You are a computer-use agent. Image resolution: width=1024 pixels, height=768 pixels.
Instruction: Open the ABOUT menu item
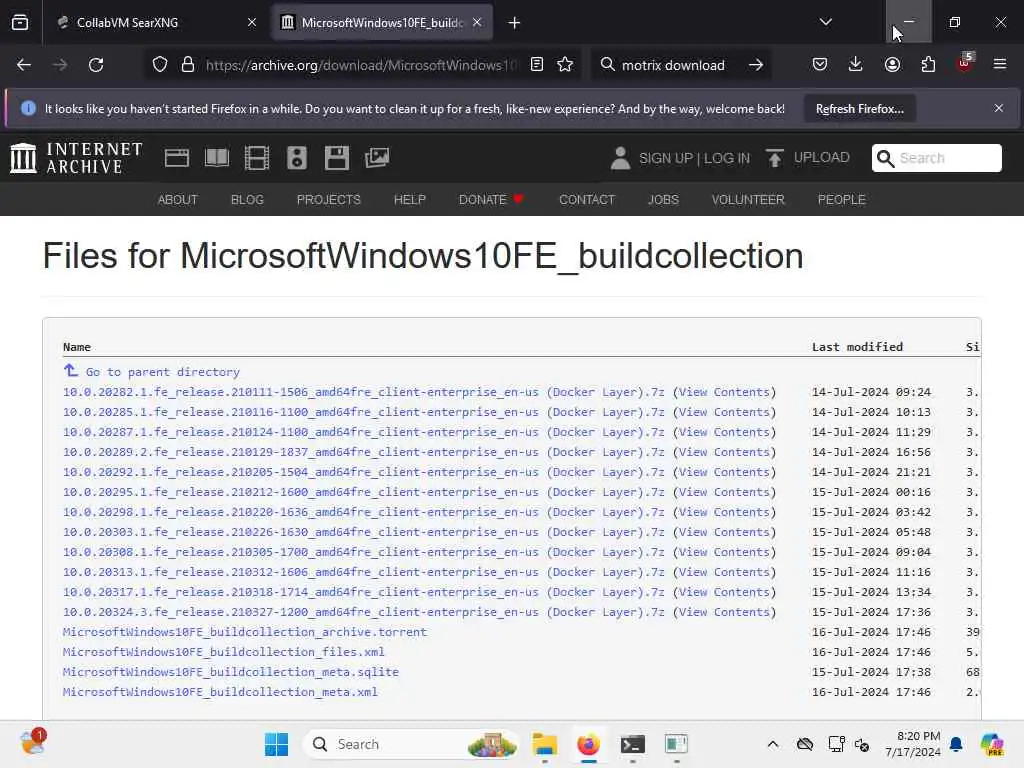tap(178, 200)
